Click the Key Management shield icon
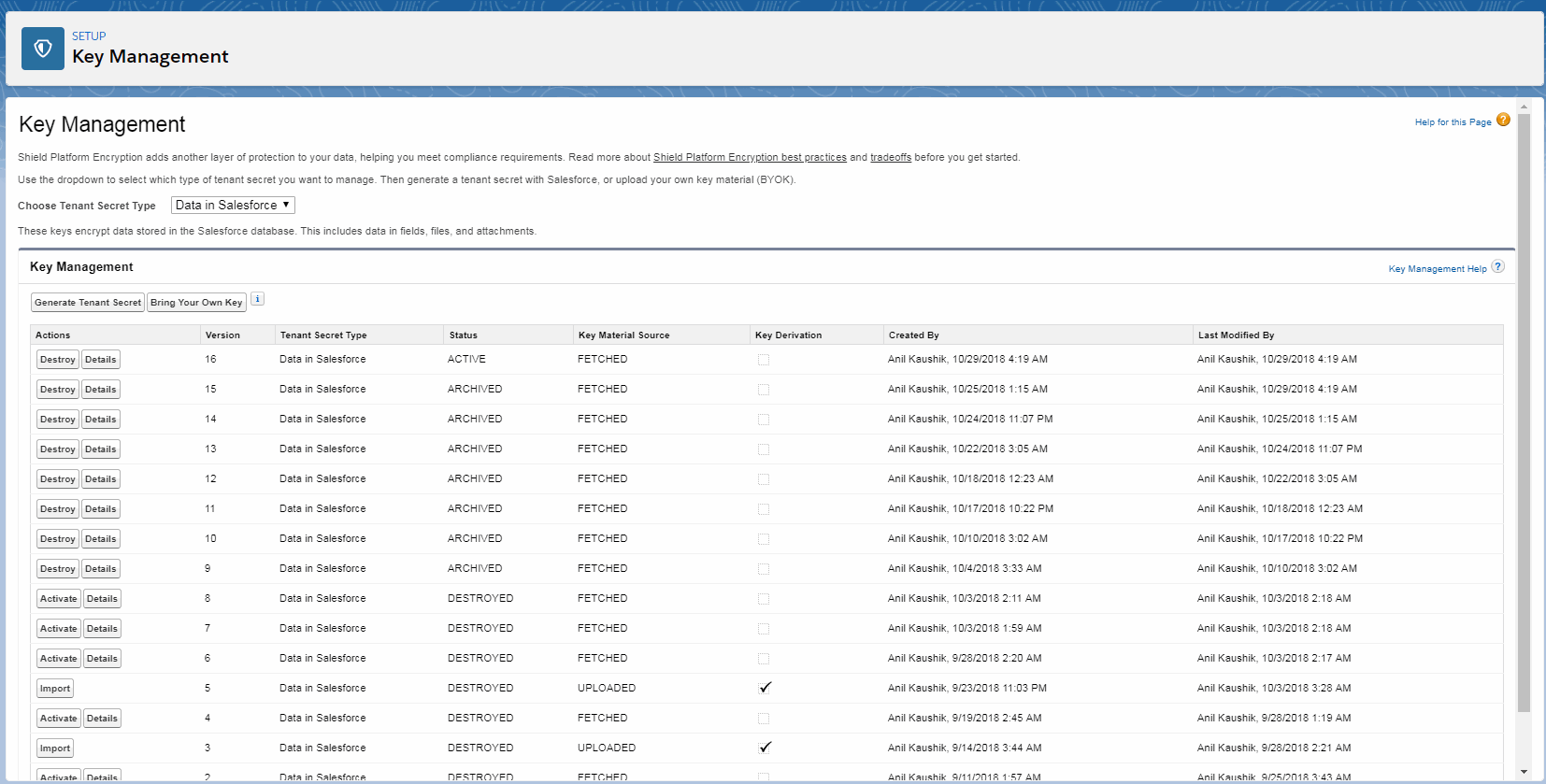Image resolution: width=1546 pixels, height=784 pixels. coord(43,49)
